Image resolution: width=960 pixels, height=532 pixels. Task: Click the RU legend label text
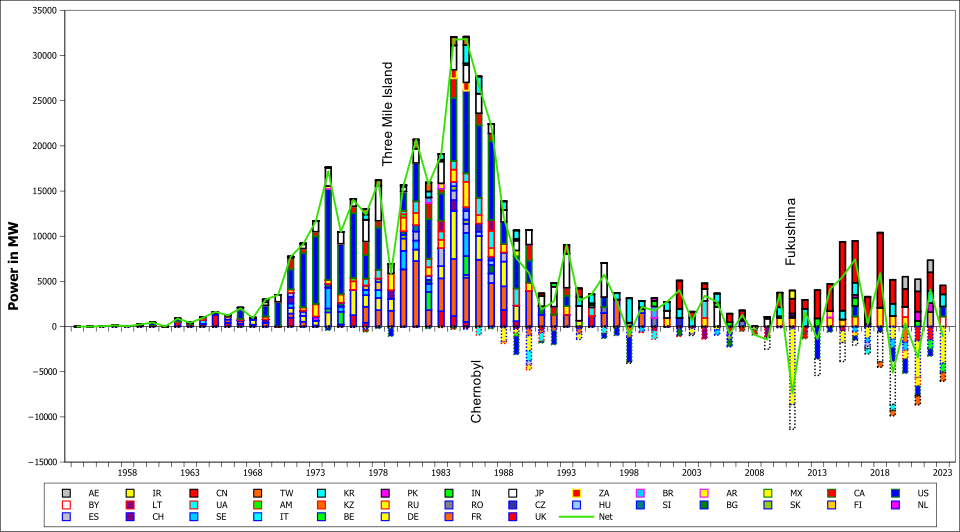click(x=413, y=505)
